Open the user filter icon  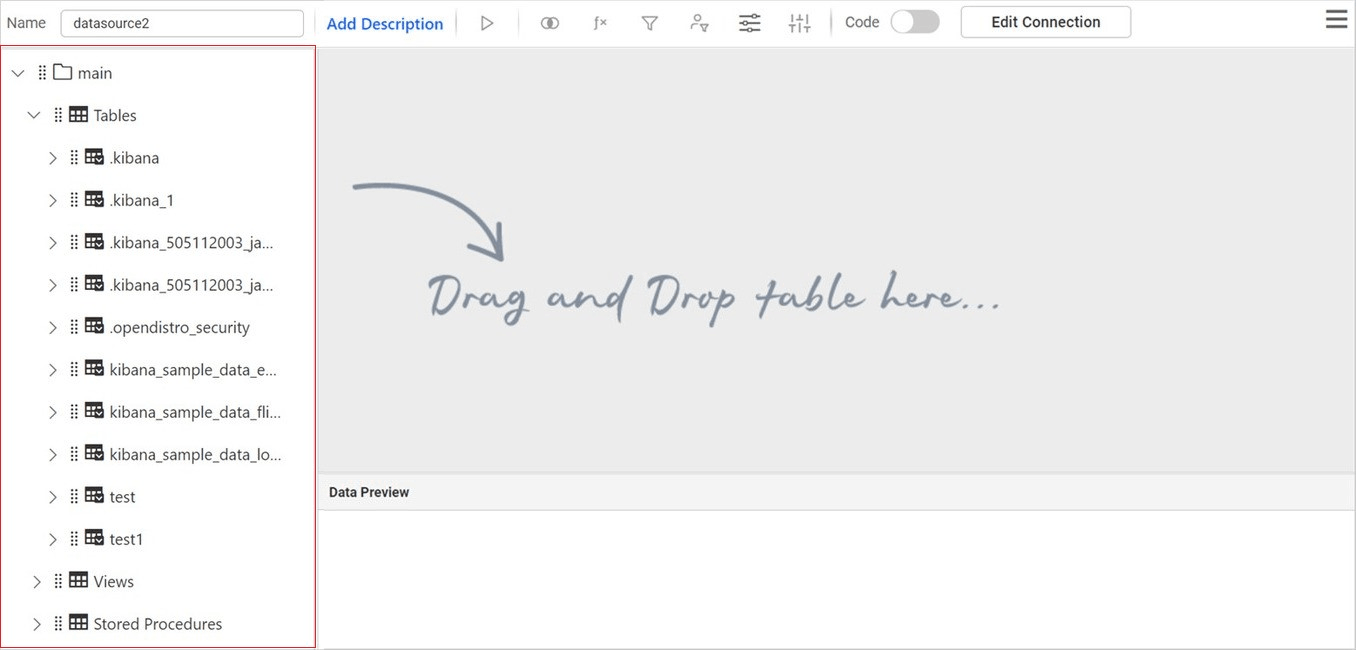point(700,23)
